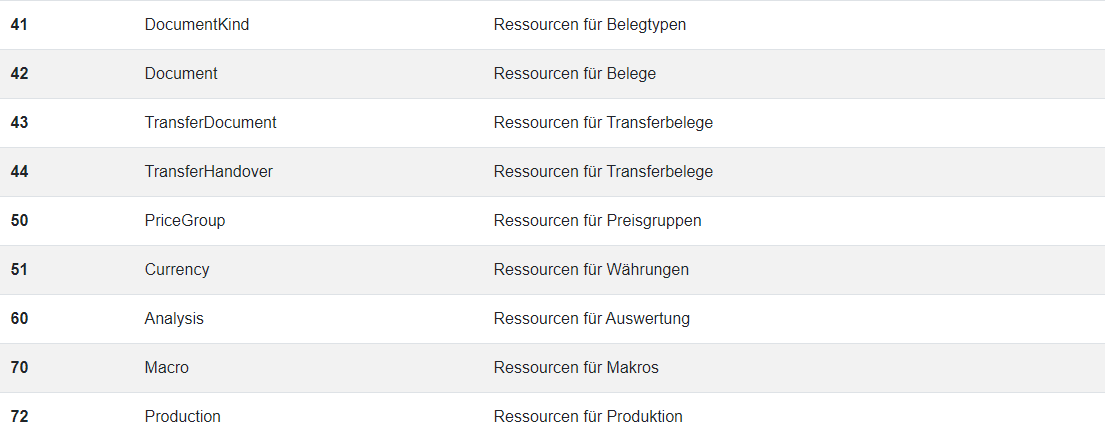Screen dimensions: 1105x446
Task: Click the 'Ressourcen für Auswertung' description
Action: (x=592, y=319)
